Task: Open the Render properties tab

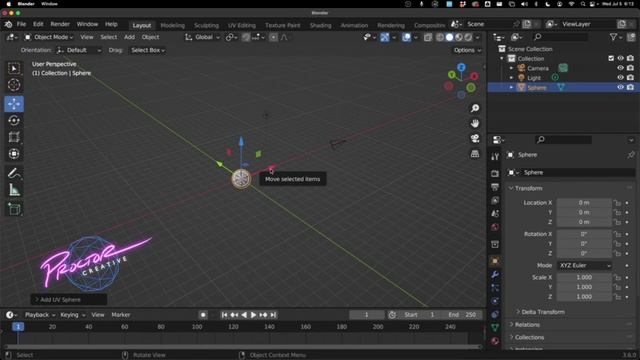Action: click(495, 173)
